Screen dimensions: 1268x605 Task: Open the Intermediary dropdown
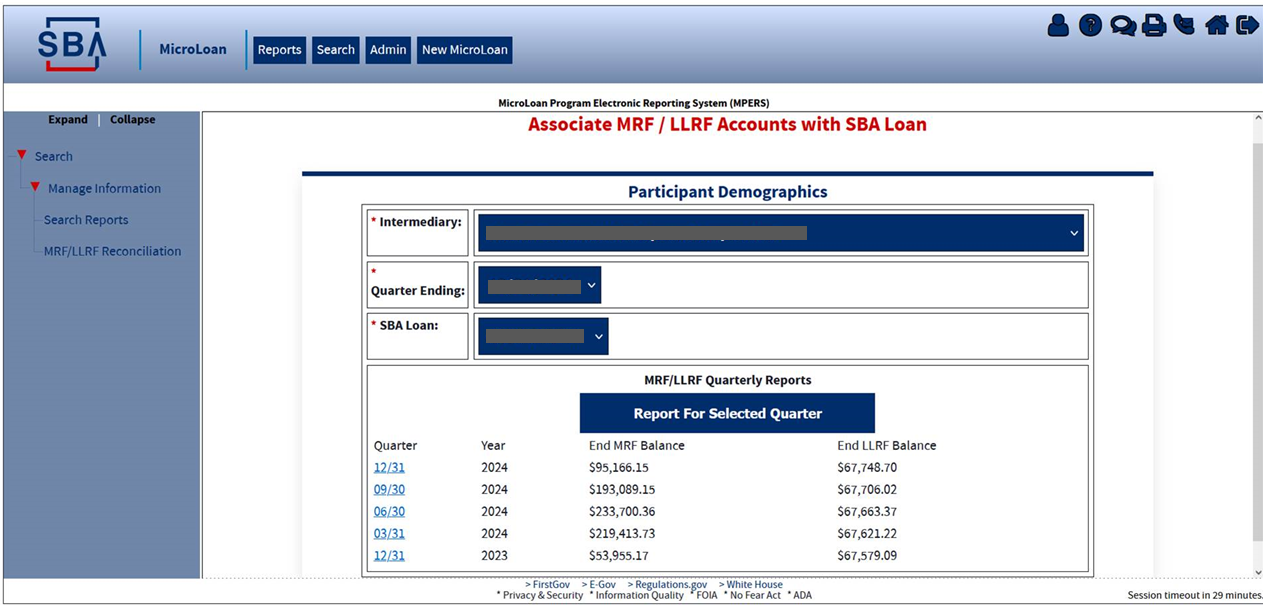coord(780,233)
